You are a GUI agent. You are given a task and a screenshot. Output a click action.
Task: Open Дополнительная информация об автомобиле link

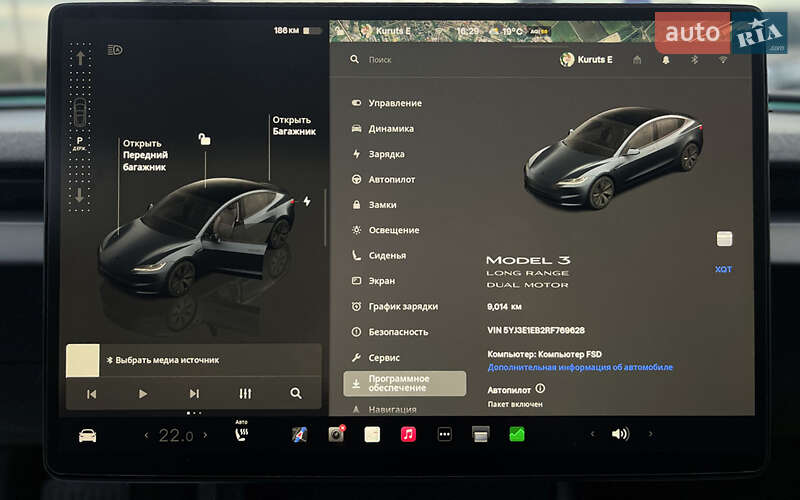coord(580,367)
